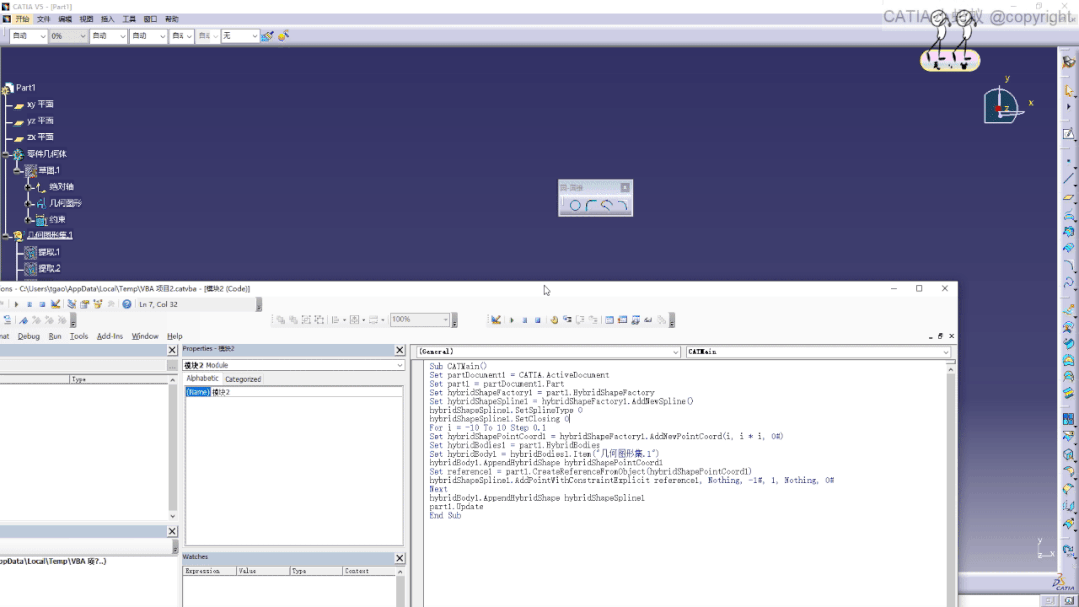1079x607 pixels.
Task: Click the code editor vertical scrollbar
Action: pyautogui.click(x=950, y=482)
